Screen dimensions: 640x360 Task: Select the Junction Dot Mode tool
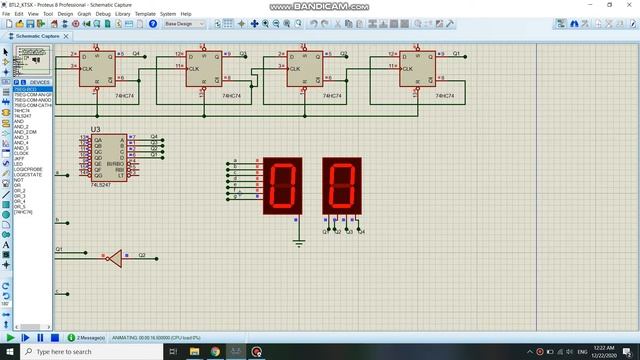(6, 72)
